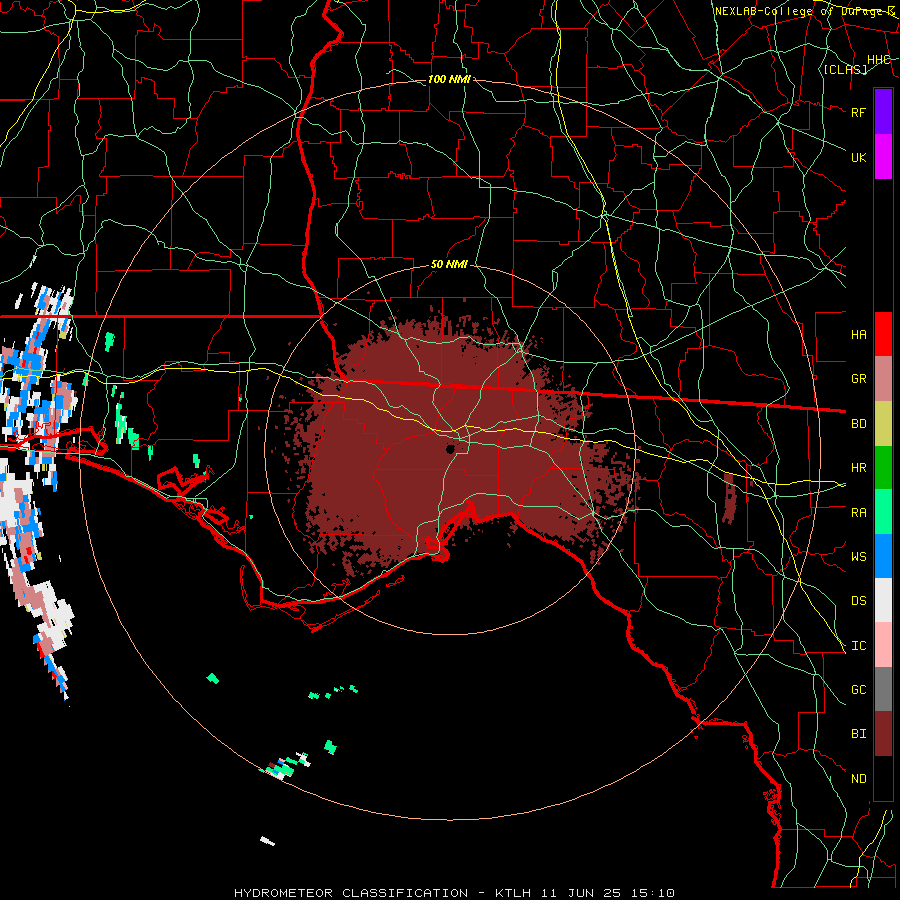Screen dimensions: 900x900
Task: Click the blue WS legend swatch
Action: coord(883,556)
